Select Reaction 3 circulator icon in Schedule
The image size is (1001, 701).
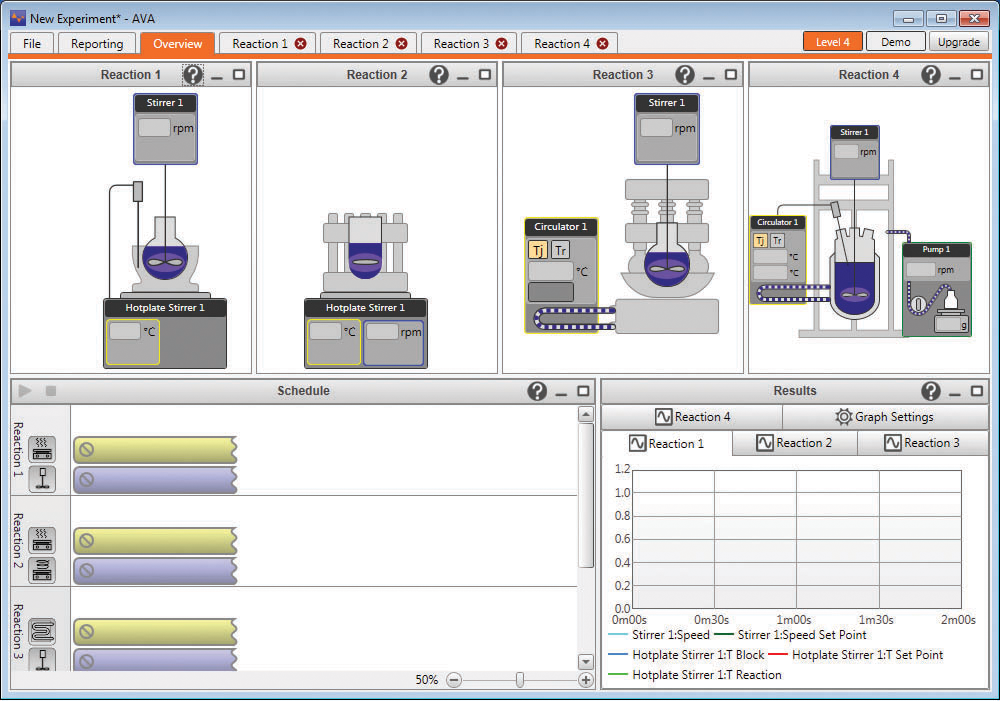(42, 631)
